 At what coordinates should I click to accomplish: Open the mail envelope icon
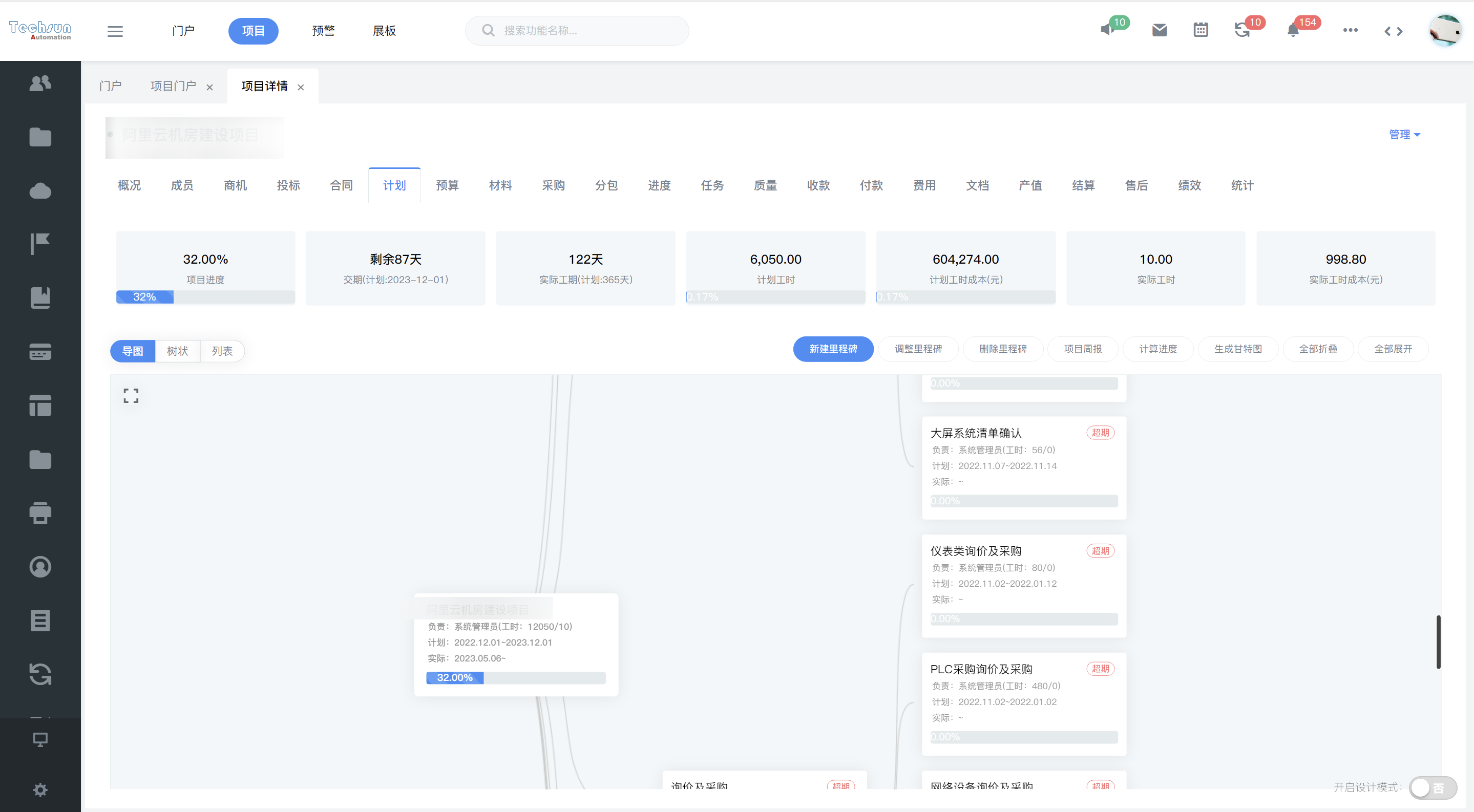tap(1160, 30)
